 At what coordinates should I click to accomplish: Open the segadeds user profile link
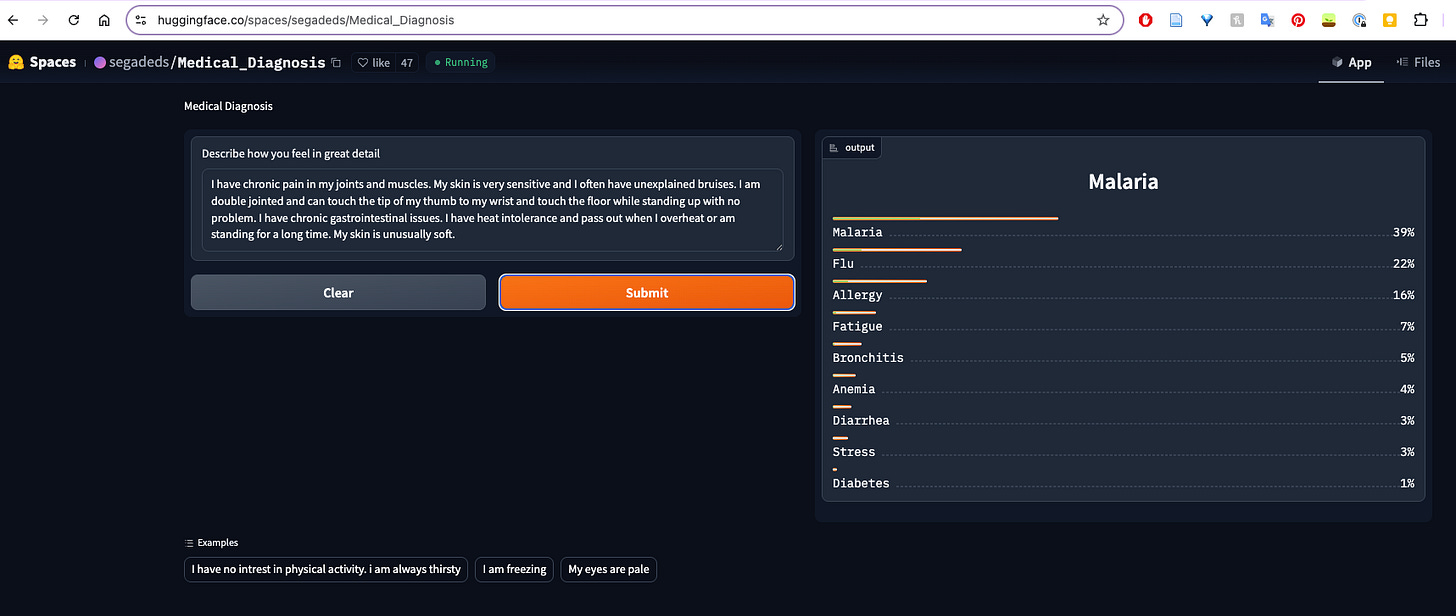pyautogui.click(x=140, y=62)
